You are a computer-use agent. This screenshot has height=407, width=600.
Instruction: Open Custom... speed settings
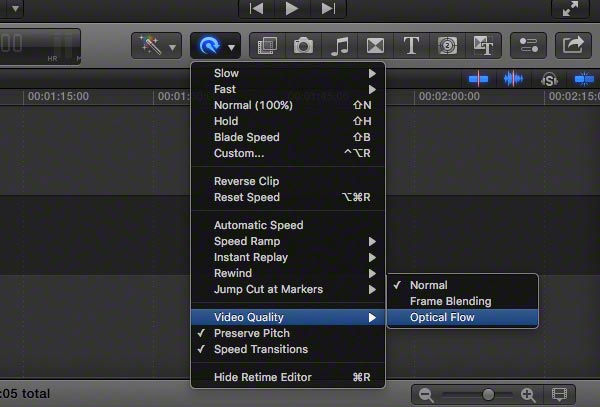(x=288, y=153)
